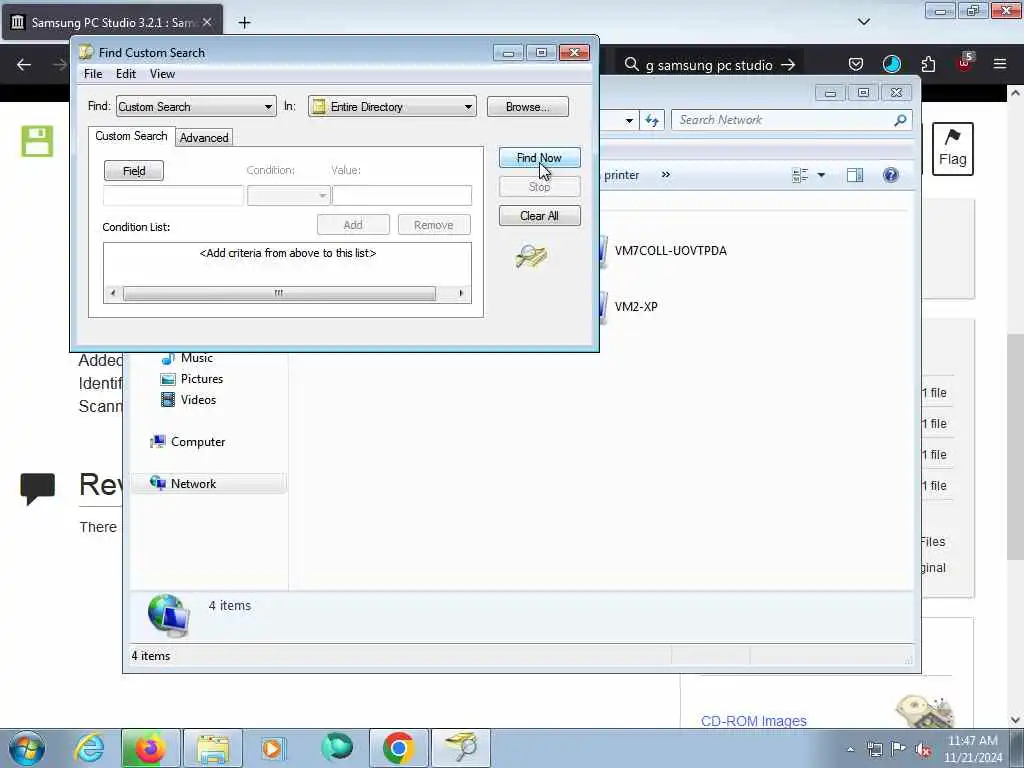Close the Samsung PC Studio browser tab
This screenshot has height=768, width=1024.
click(x=207, y=22)
